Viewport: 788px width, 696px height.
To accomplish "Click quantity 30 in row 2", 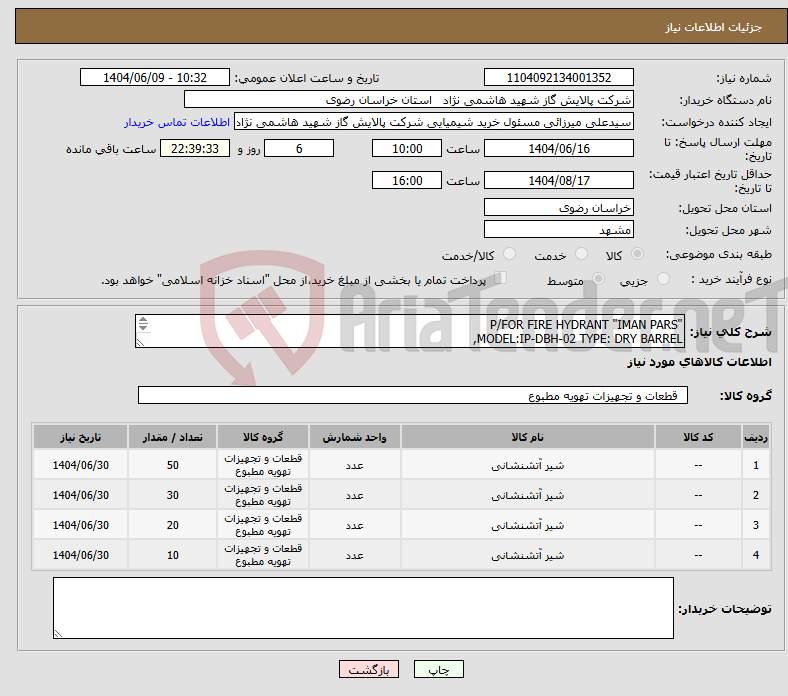I will 172,495.
